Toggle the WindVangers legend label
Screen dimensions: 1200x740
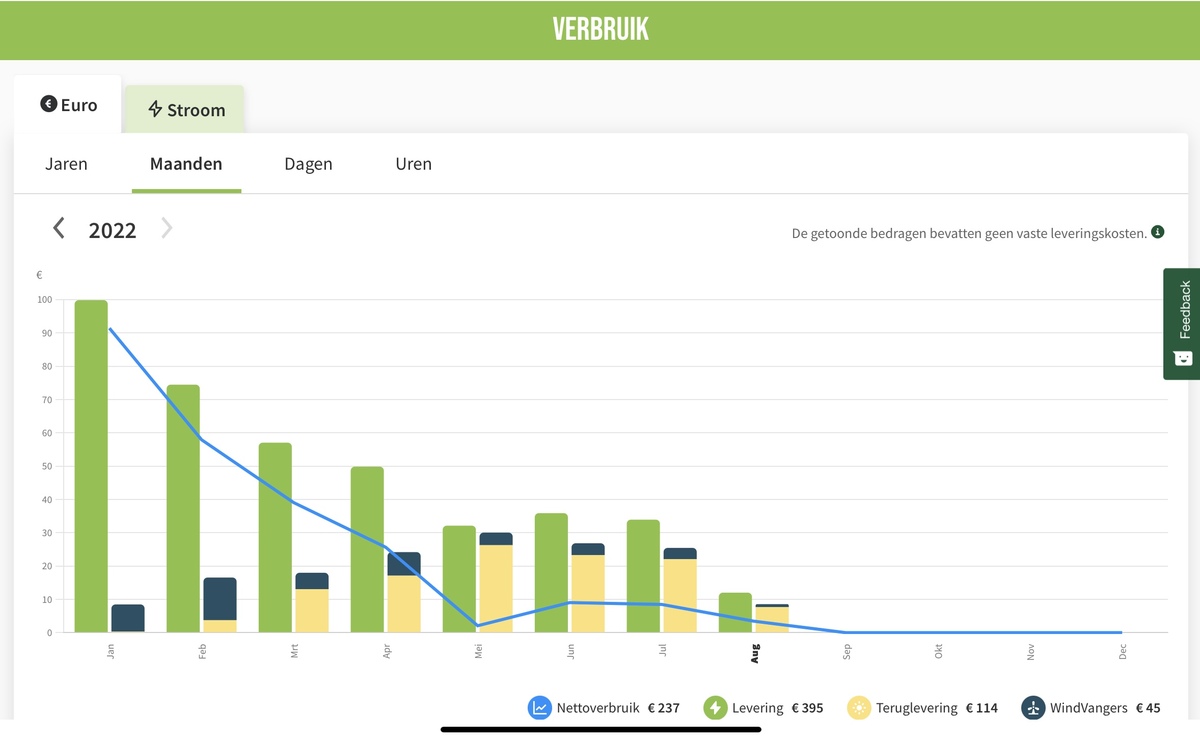click(1088, 708)
